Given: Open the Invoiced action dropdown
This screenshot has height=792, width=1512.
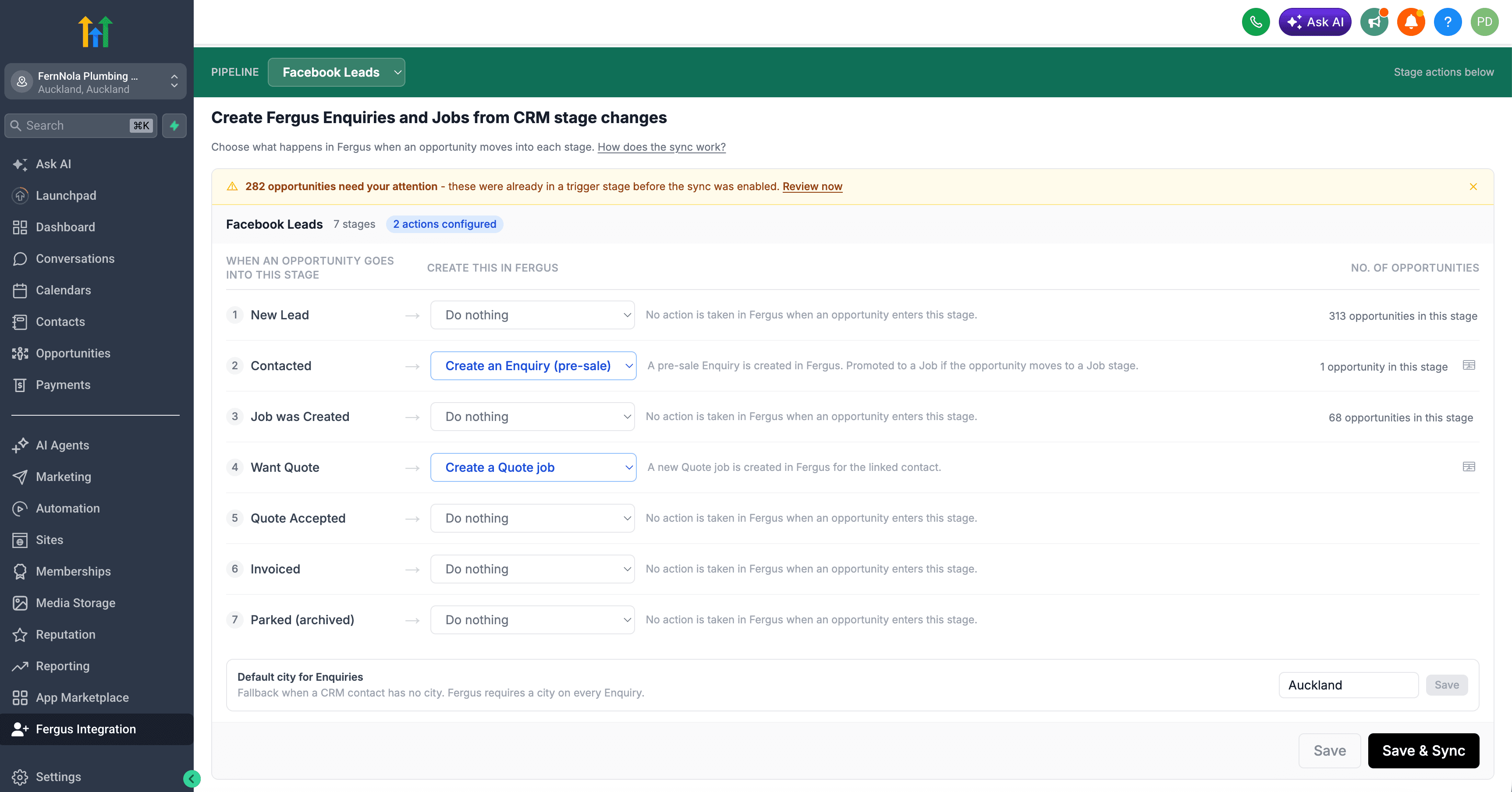Looking at the screenshot, I should [532, 569].
